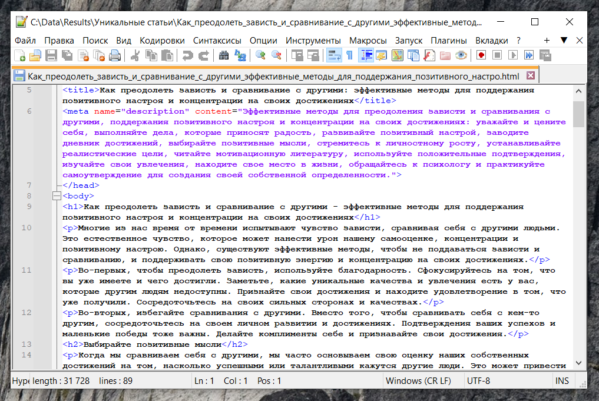Viewport: 599px width, 401px height.
Task: Toggle INS insert mode in status bar
Action: (x=562, y=381)
